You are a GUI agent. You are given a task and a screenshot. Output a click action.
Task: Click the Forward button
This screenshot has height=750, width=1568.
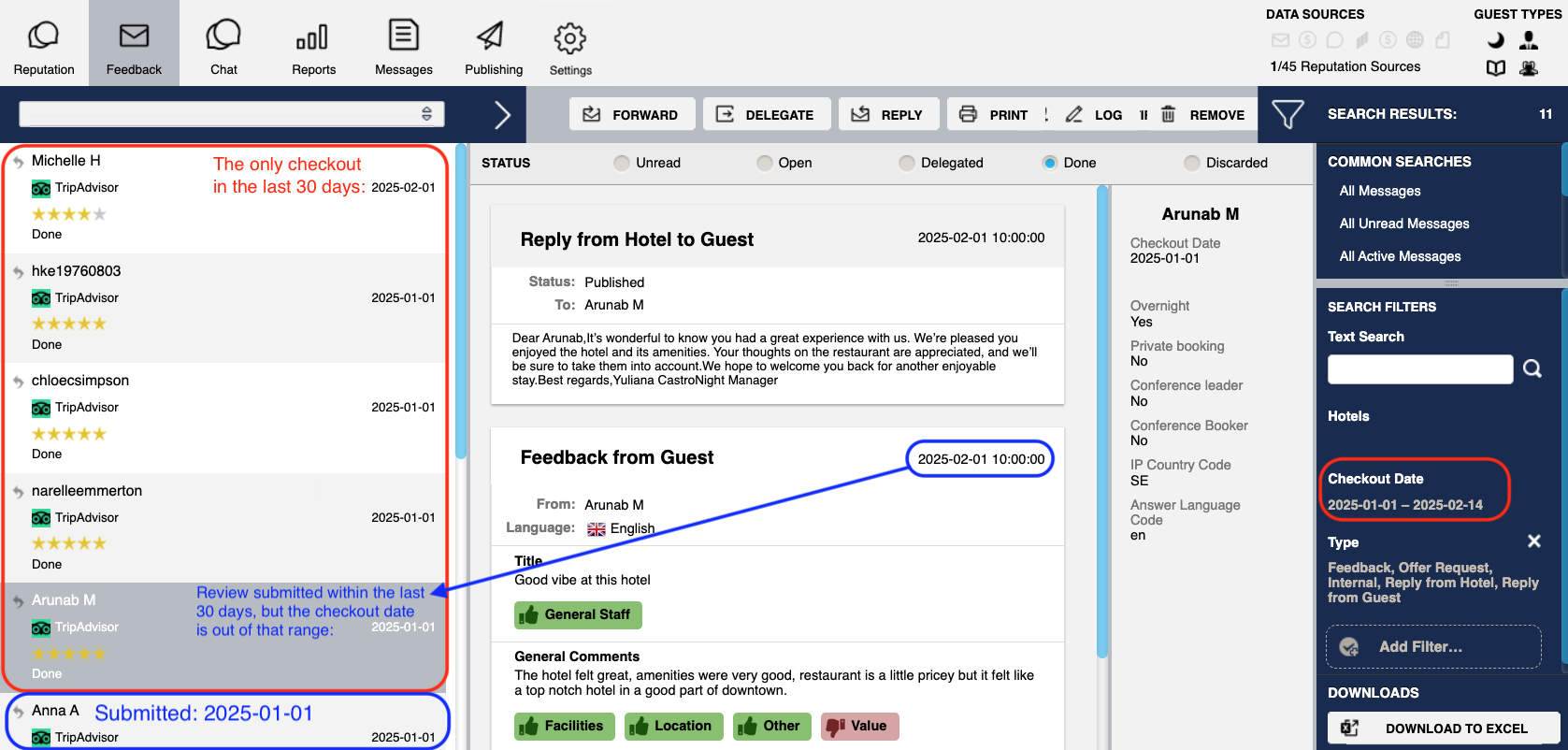632,114
